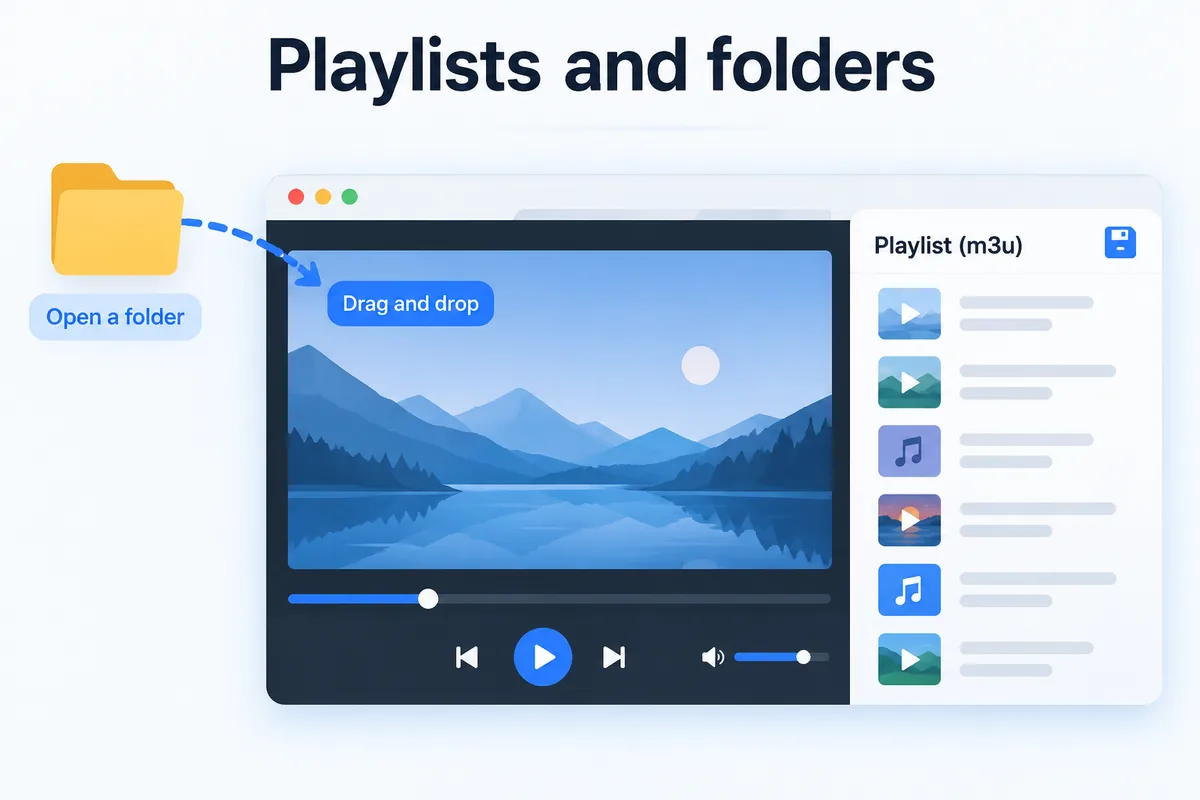
Task: Click the seek bar progress handle
Action: click(x=428, y=598)
